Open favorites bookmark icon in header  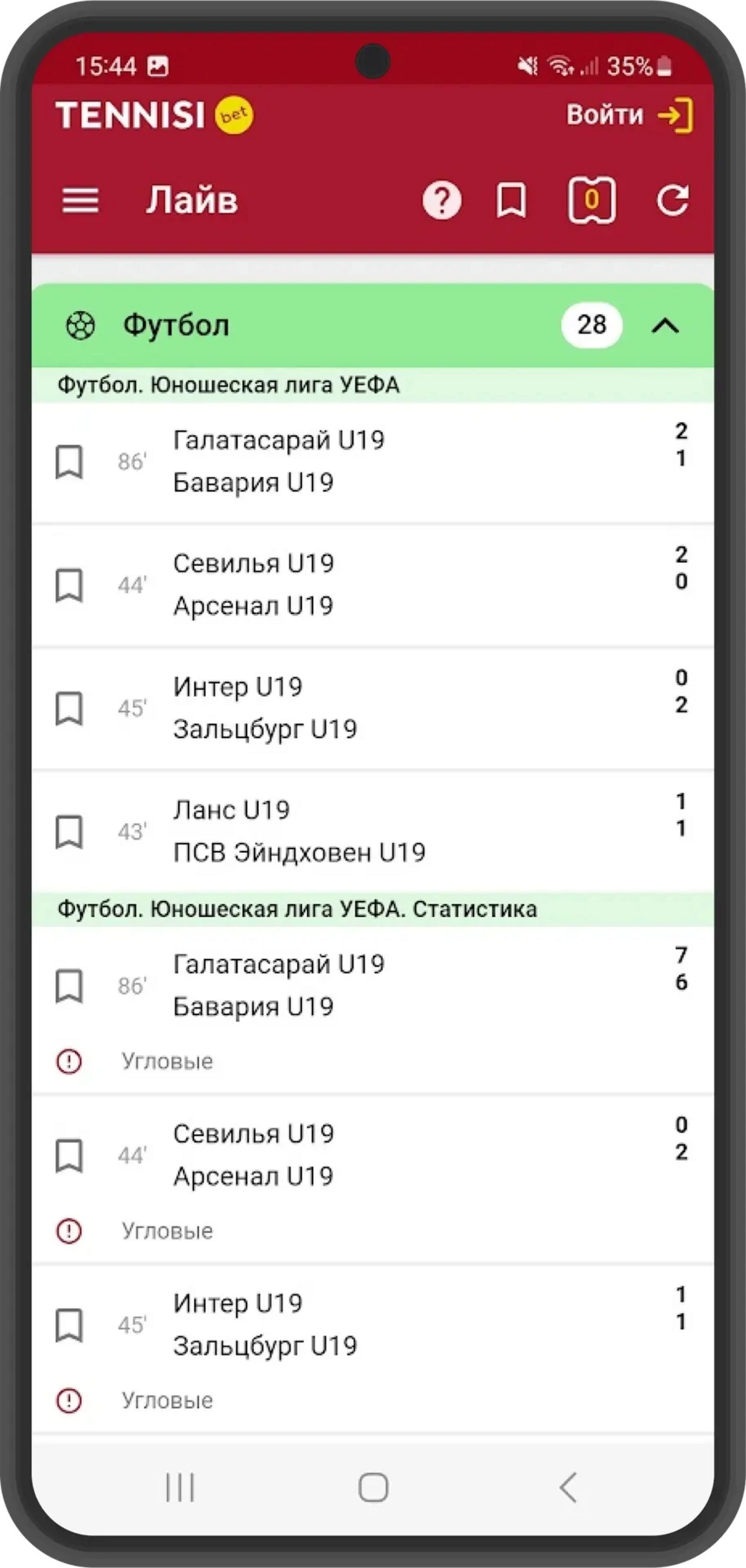coord(511,200)
